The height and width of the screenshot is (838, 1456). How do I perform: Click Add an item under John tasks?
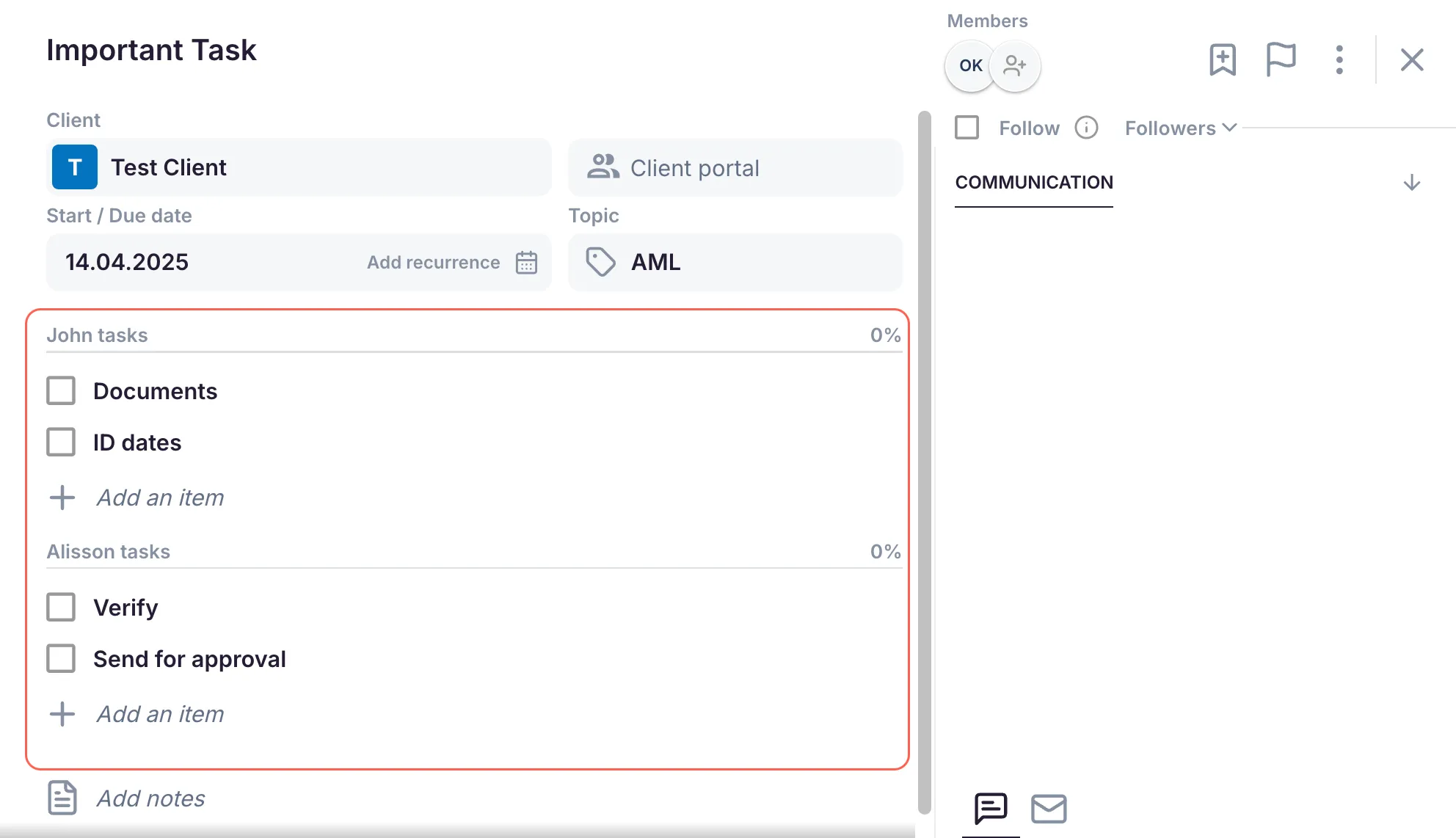[159, 498]
